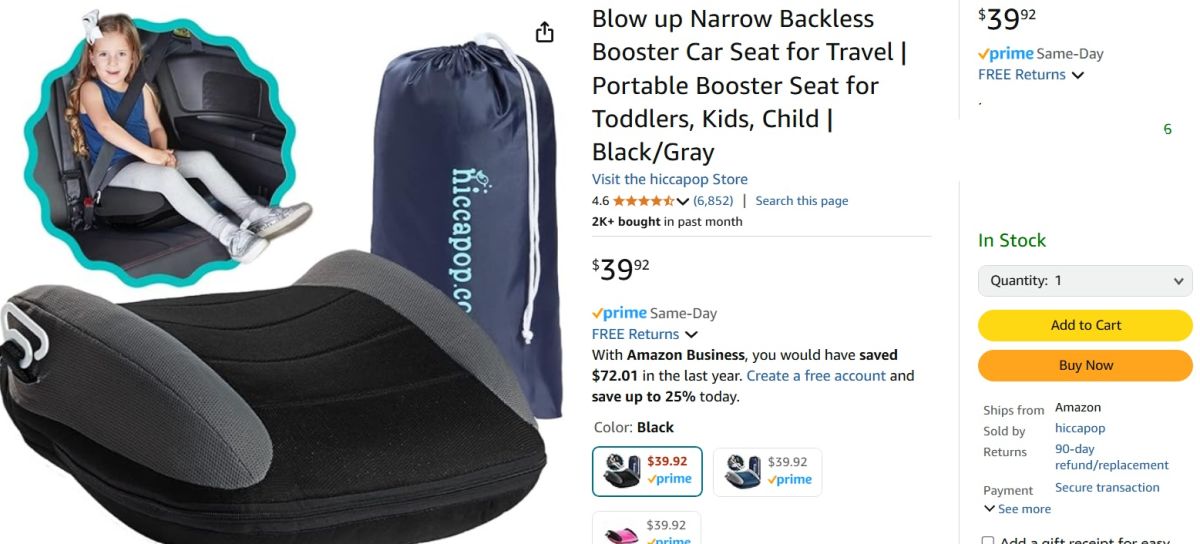Select the Black color swatch option
The height and width of the screenshot is (544, 1200).
click(647, 471)
